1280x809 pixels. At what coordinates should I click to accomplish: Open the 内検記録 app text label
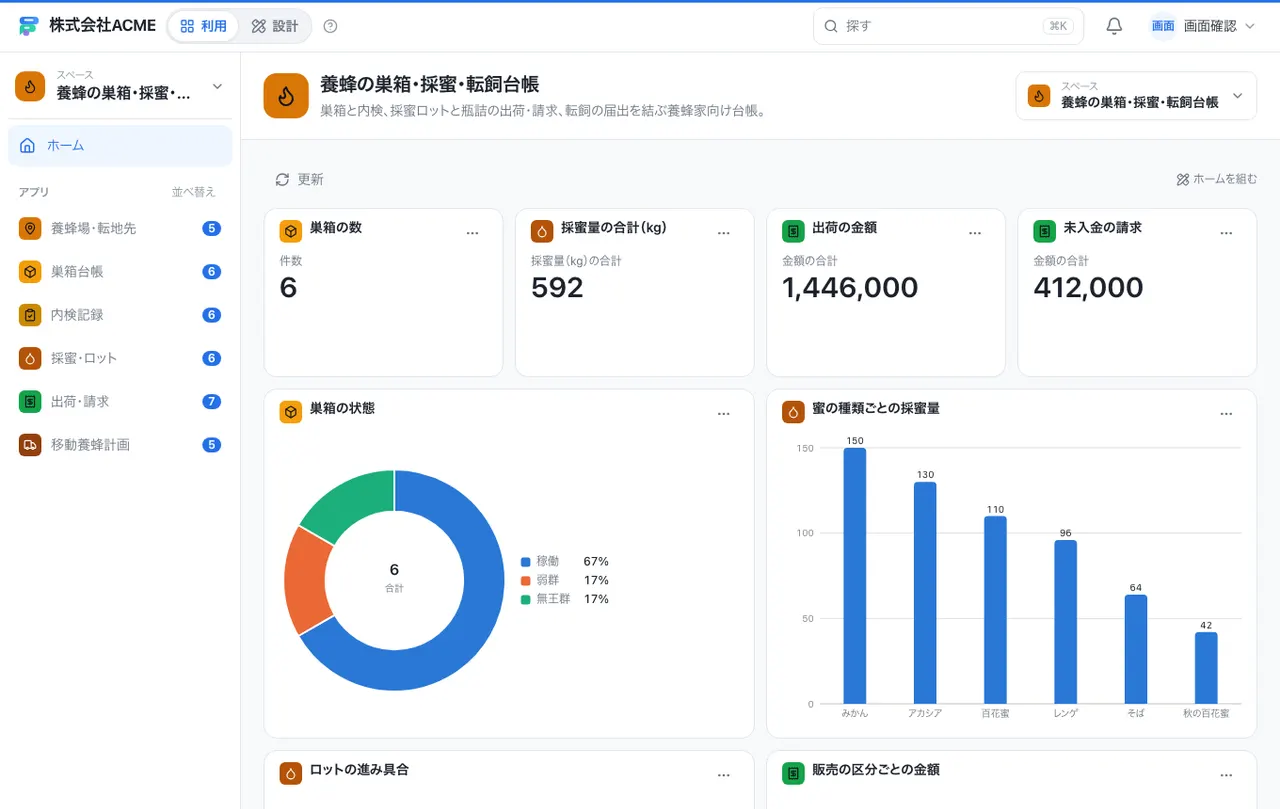click(x=77, y=314)
